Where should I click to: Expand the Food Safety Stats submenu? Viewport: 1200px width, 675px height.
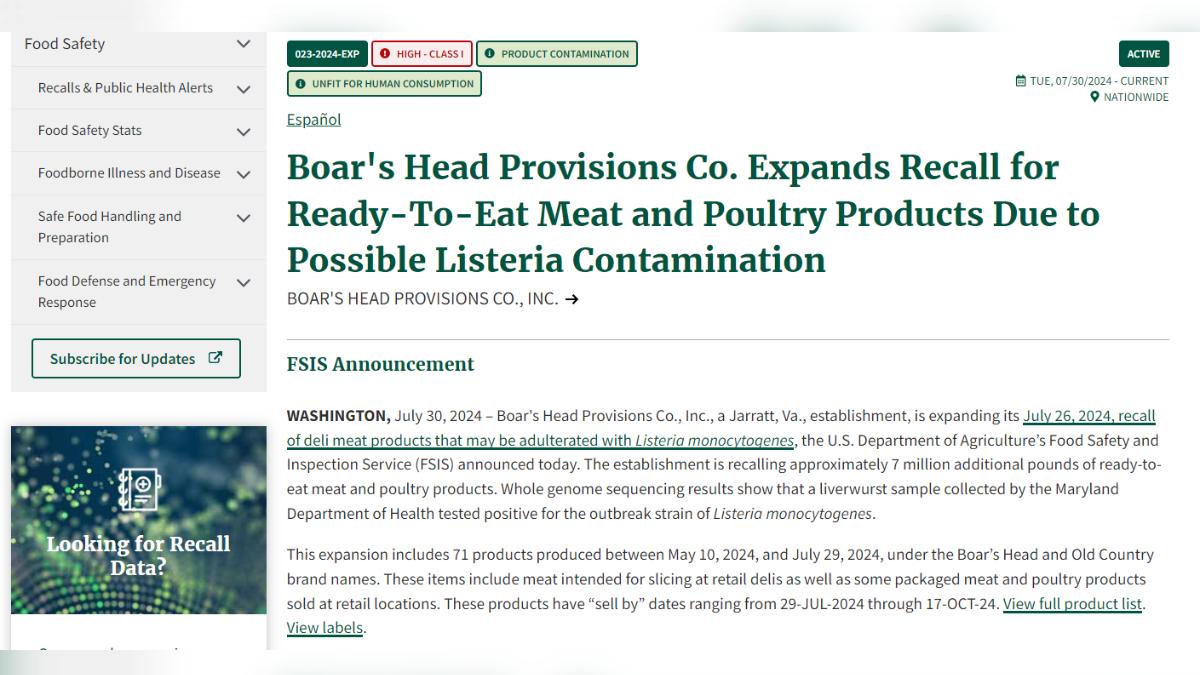(x=243, y=131)
